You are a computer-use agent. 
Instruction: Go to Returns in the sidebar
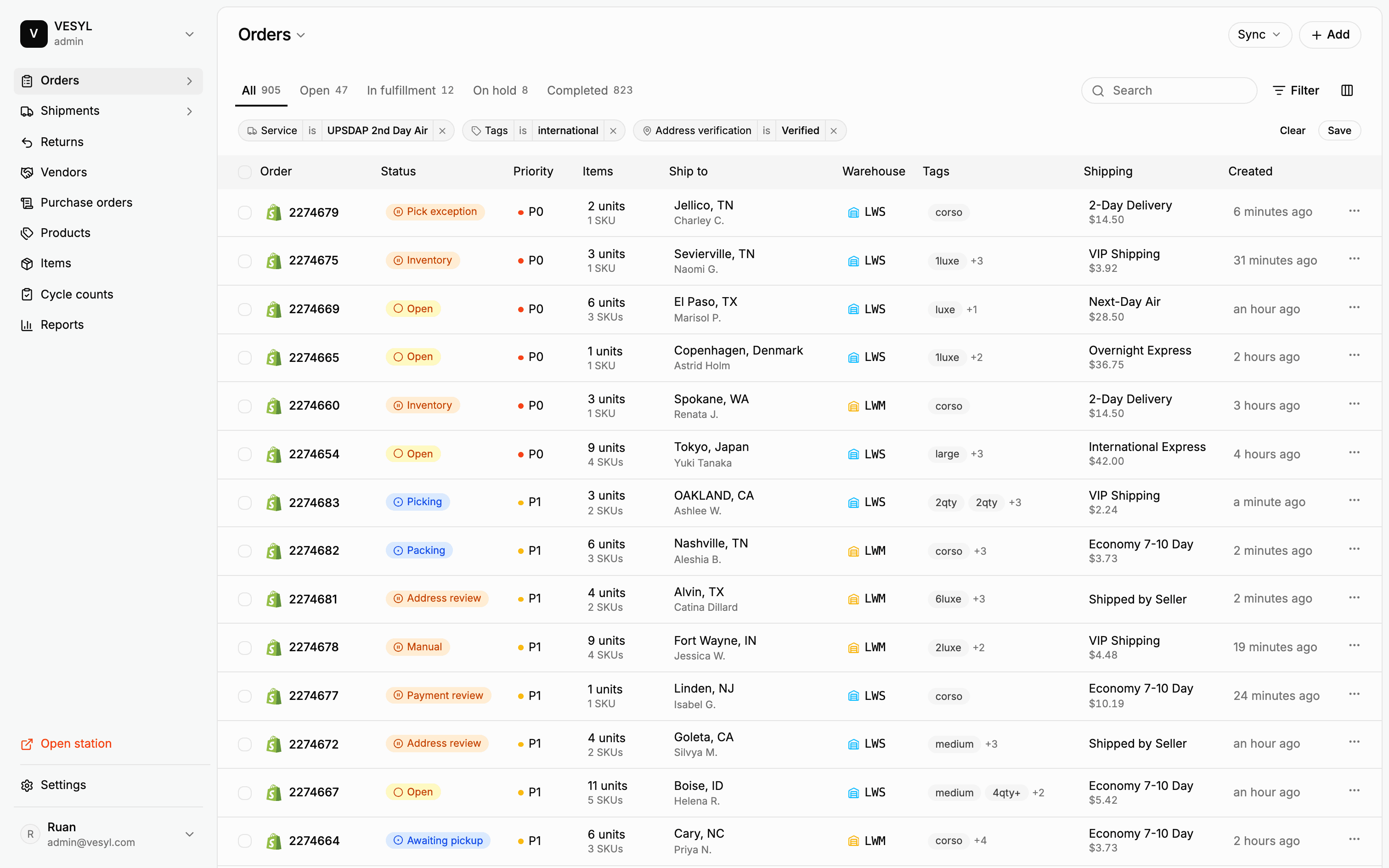[x=108, y=142]
